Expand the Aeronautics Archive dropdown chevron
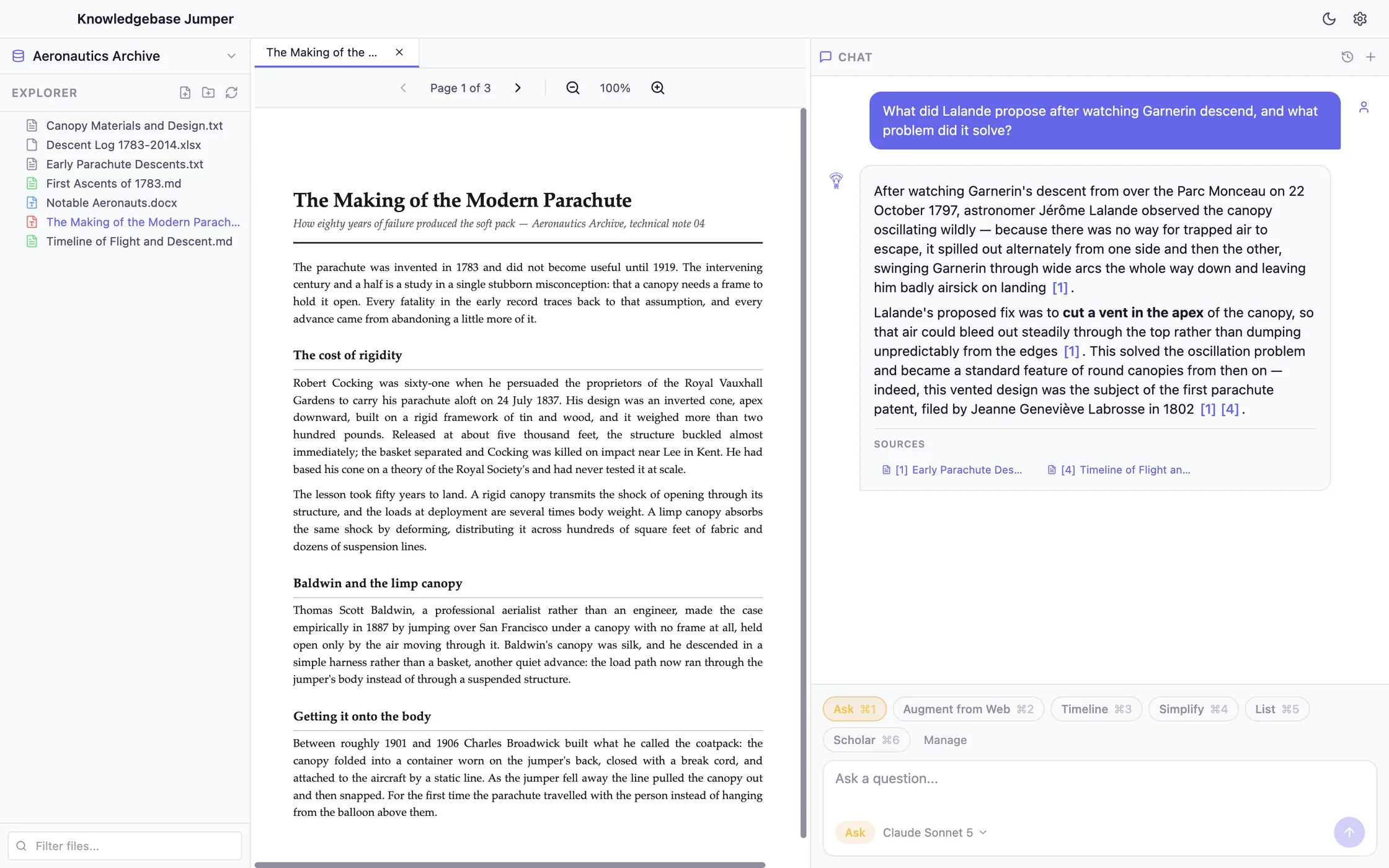 [231, 56]
